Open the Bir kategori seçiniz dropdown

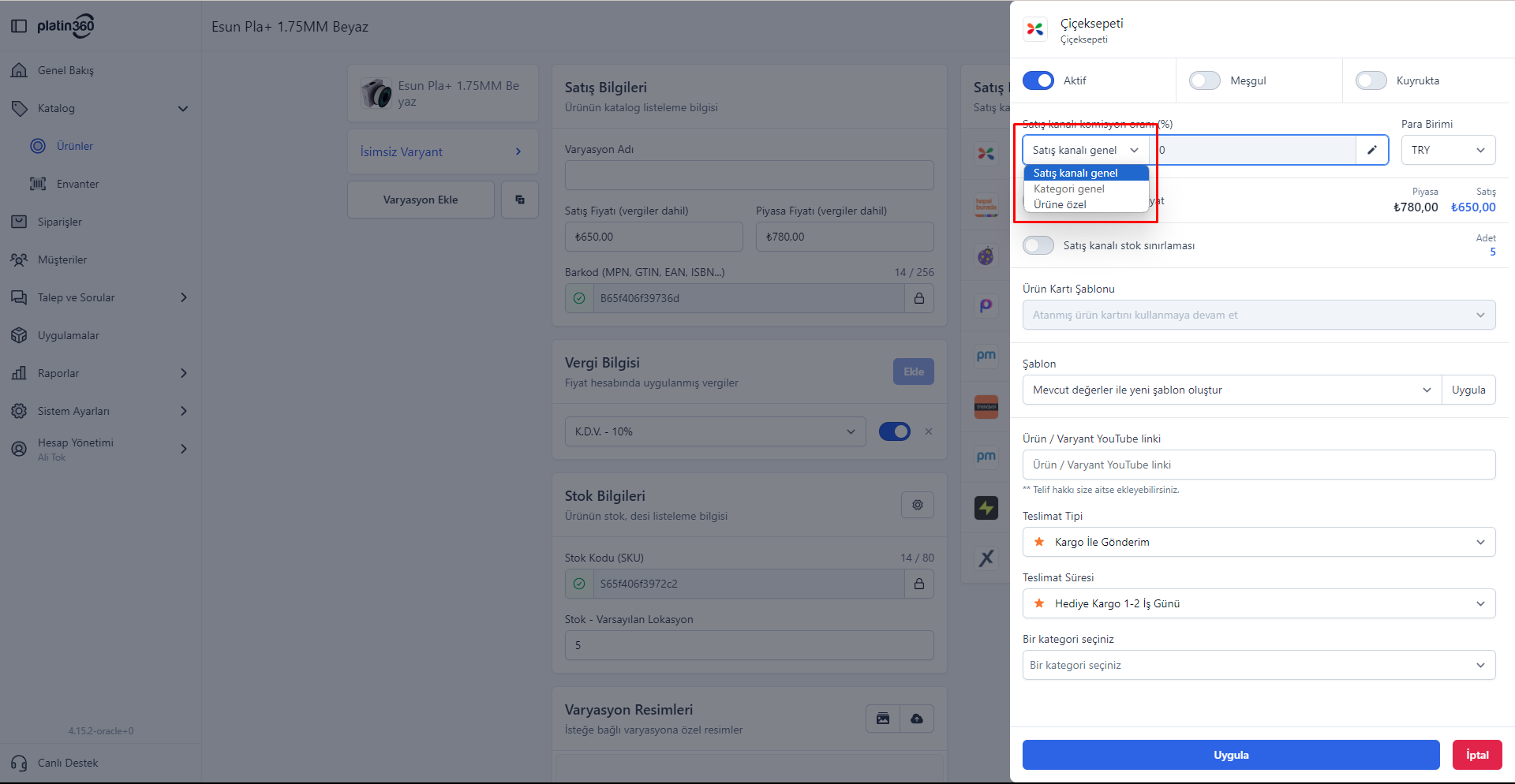tap(1259, 665)
